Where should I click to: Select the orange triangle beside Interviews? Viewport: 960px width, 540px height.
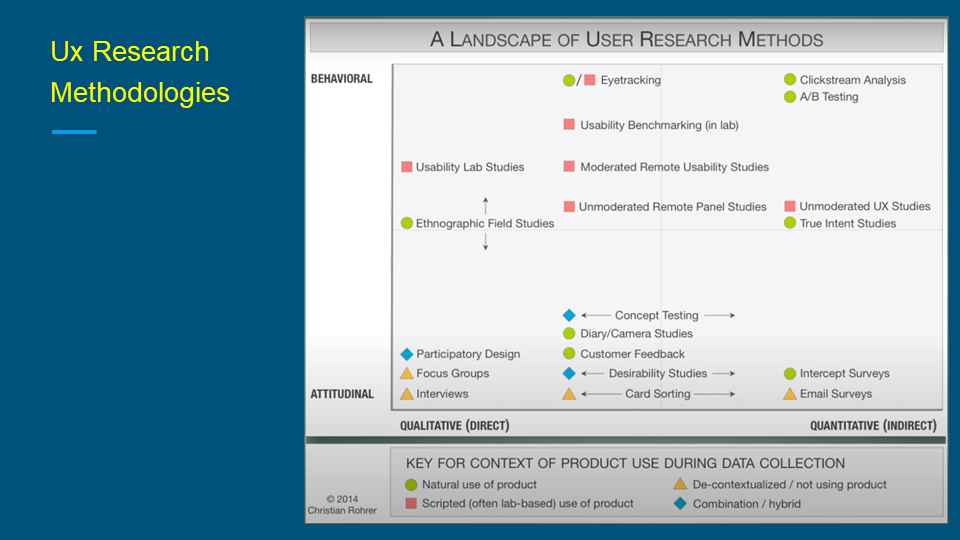pyautogui.click(x=407, y=394)
